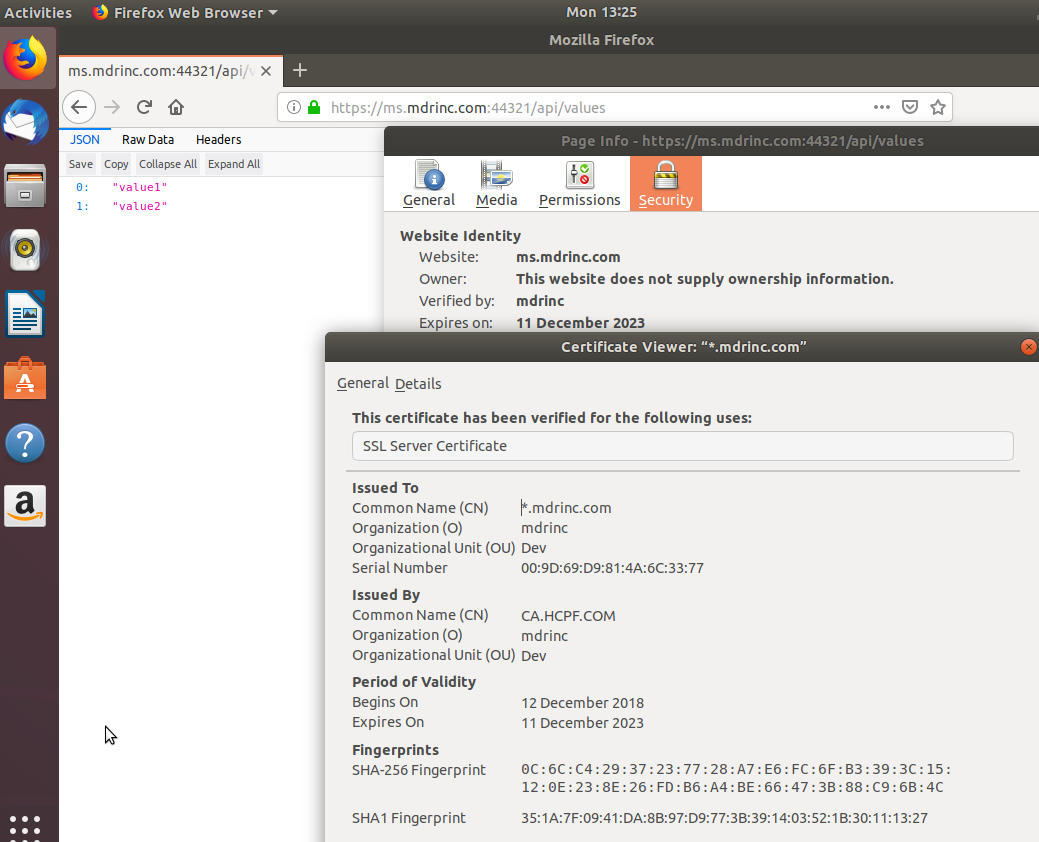This screenshot has height=842, width=1039.
Task: Collapse all nodes in the JSON viewer
Action: coord(167,163)
